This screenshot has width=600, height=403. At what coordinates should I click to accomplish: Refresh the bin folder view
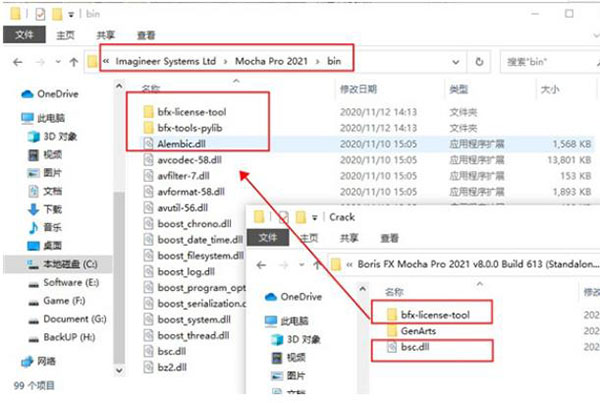click(x=479, y=62)
